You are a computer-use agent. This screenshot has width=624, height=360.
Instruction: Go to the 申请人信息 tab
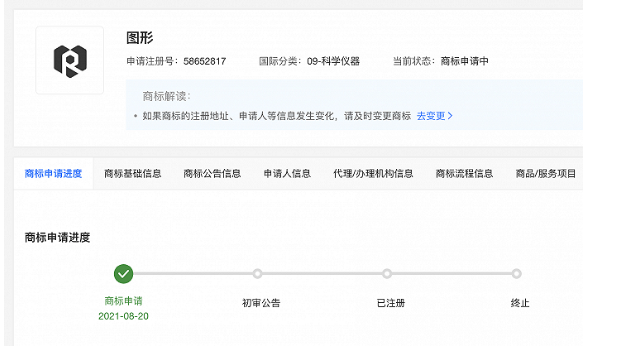(287, 173)
